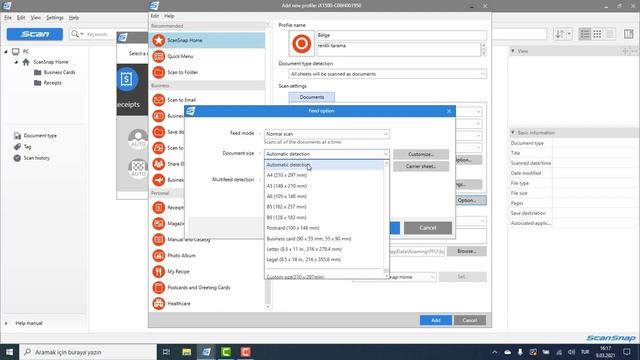Click the Option... button
Image resolution: width=640 pixels, height=360 pixels.
click(471, 200)
